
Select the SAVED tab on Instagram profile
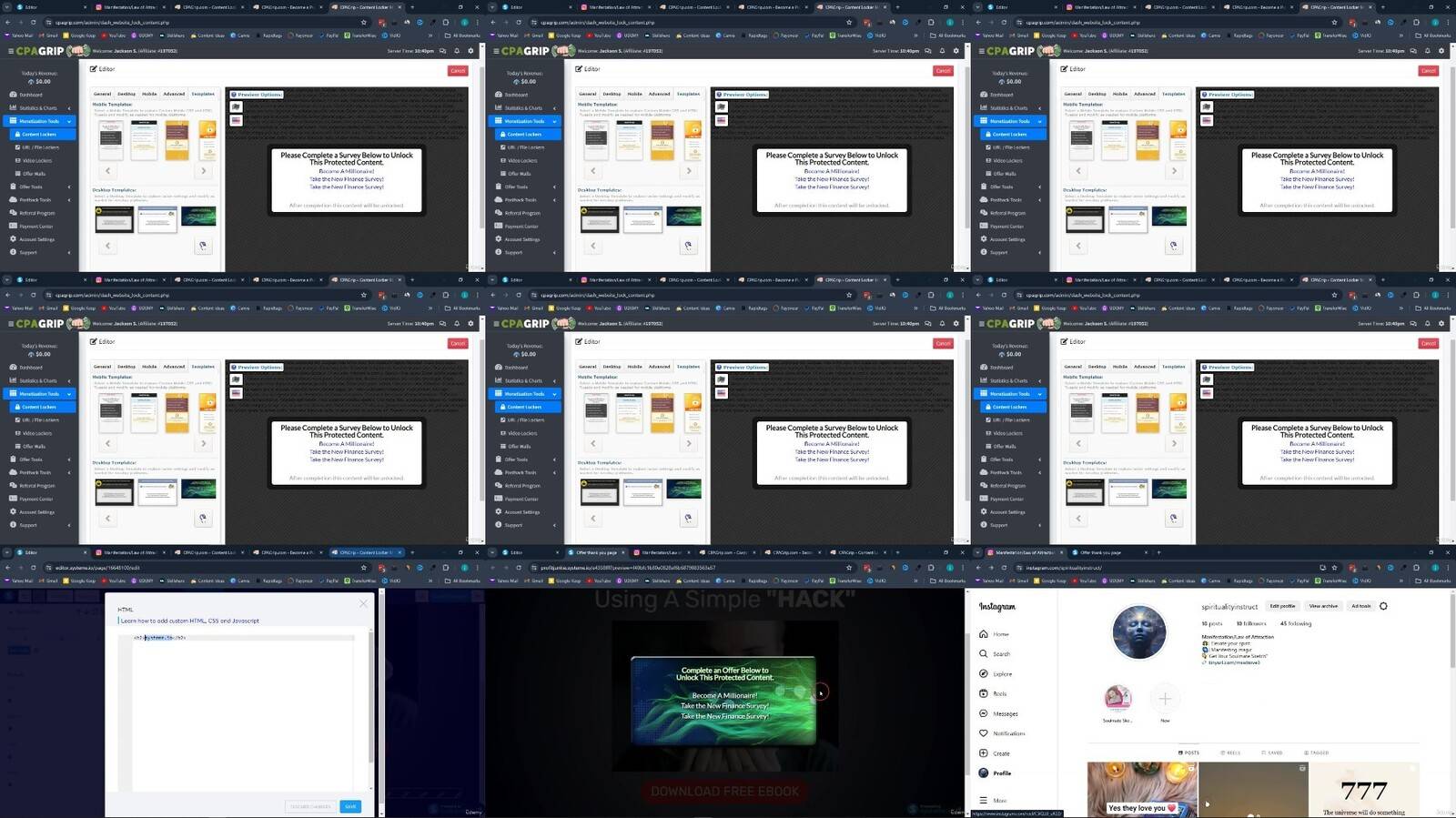[1272, 752]
